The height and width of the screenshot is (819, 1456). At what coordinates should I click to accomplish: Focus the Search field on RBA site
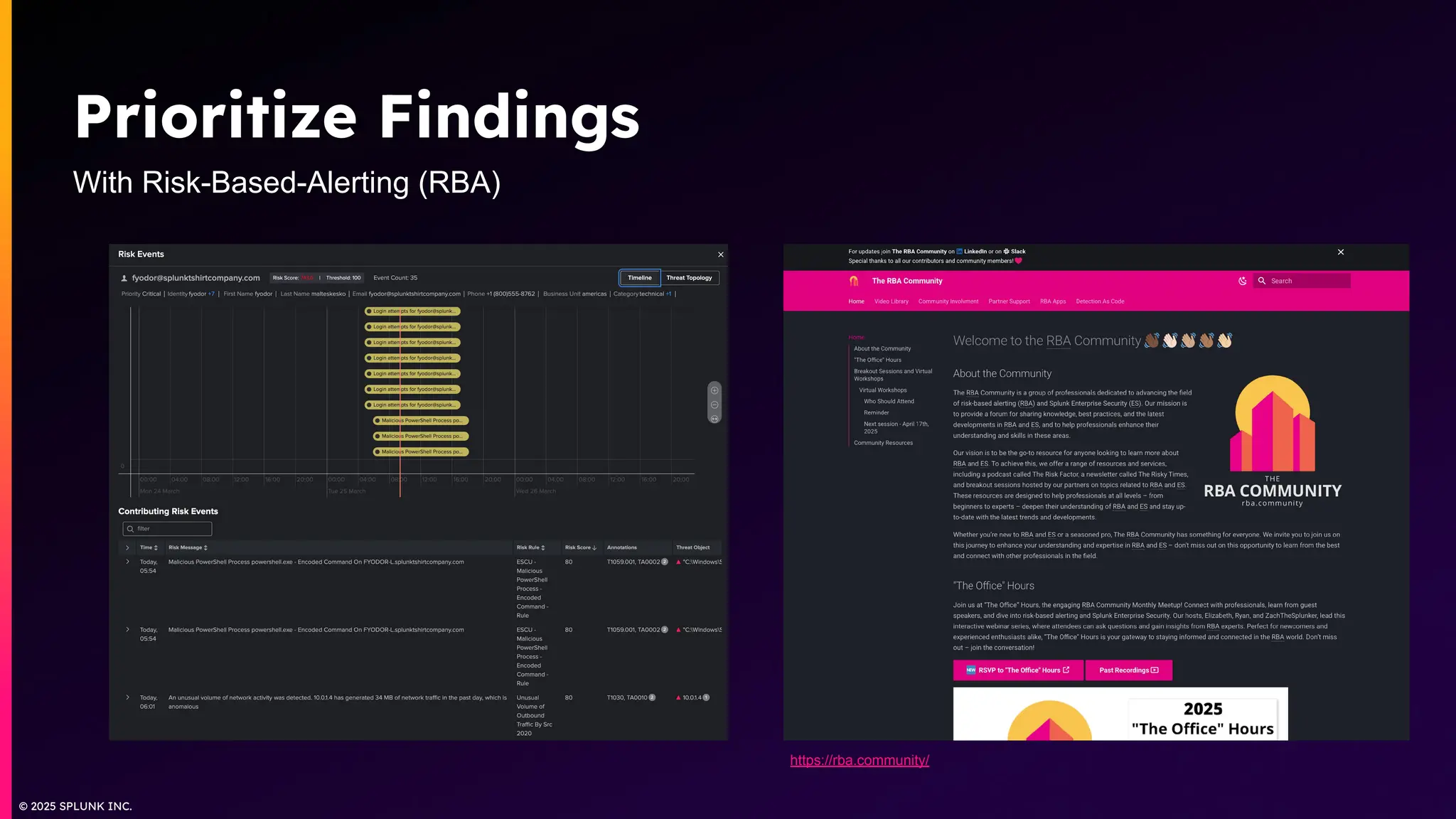1302,281
